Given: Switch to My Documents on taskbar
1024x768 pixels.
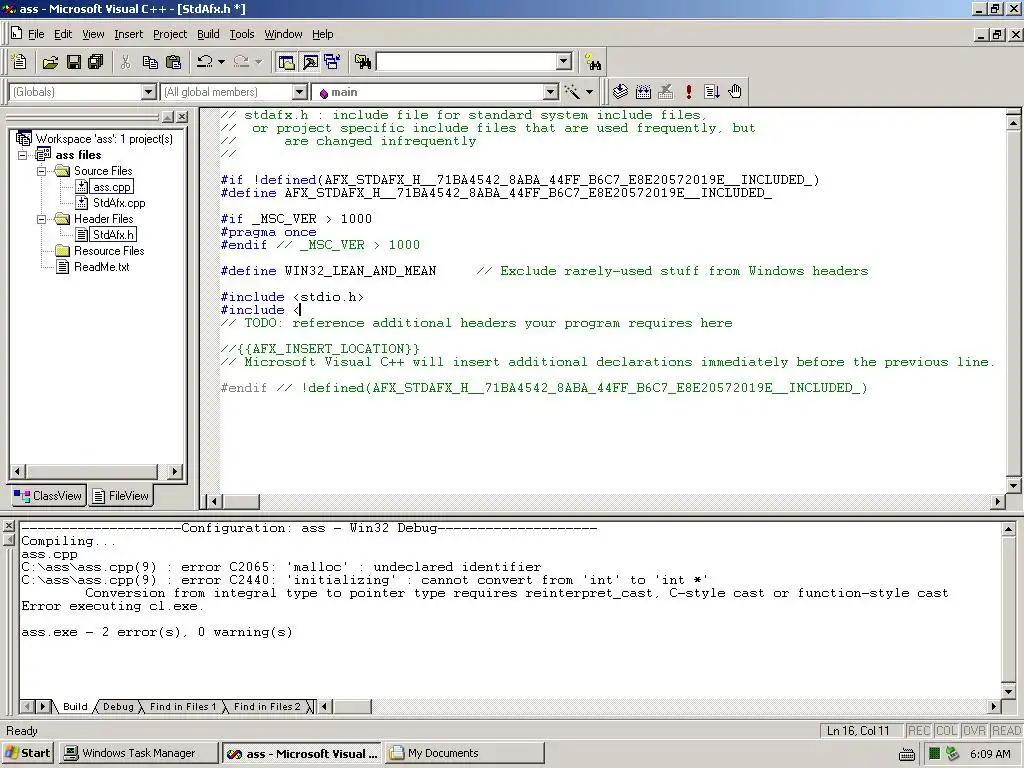Looking at the screenshot, I should pyautogui.click(x=464, y=753).
